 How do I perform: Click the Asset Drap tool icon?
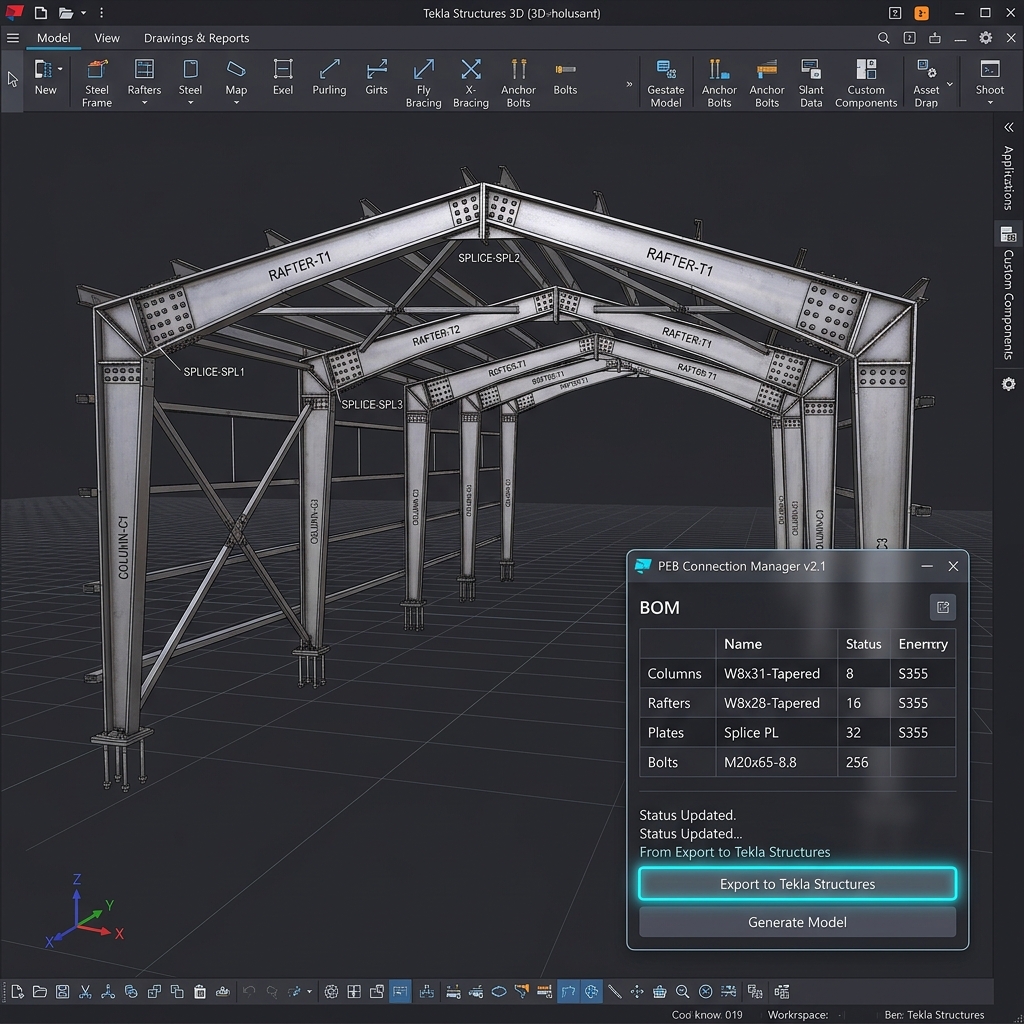click(x=926, y=69)
